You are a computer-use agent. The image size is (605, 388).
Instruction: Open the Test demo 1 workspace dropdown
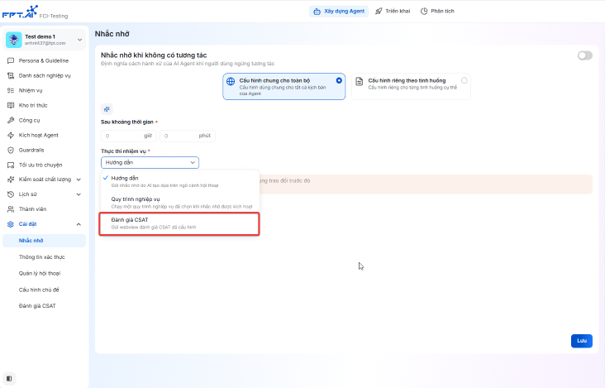pyautogui.click(x=79, y=40)
